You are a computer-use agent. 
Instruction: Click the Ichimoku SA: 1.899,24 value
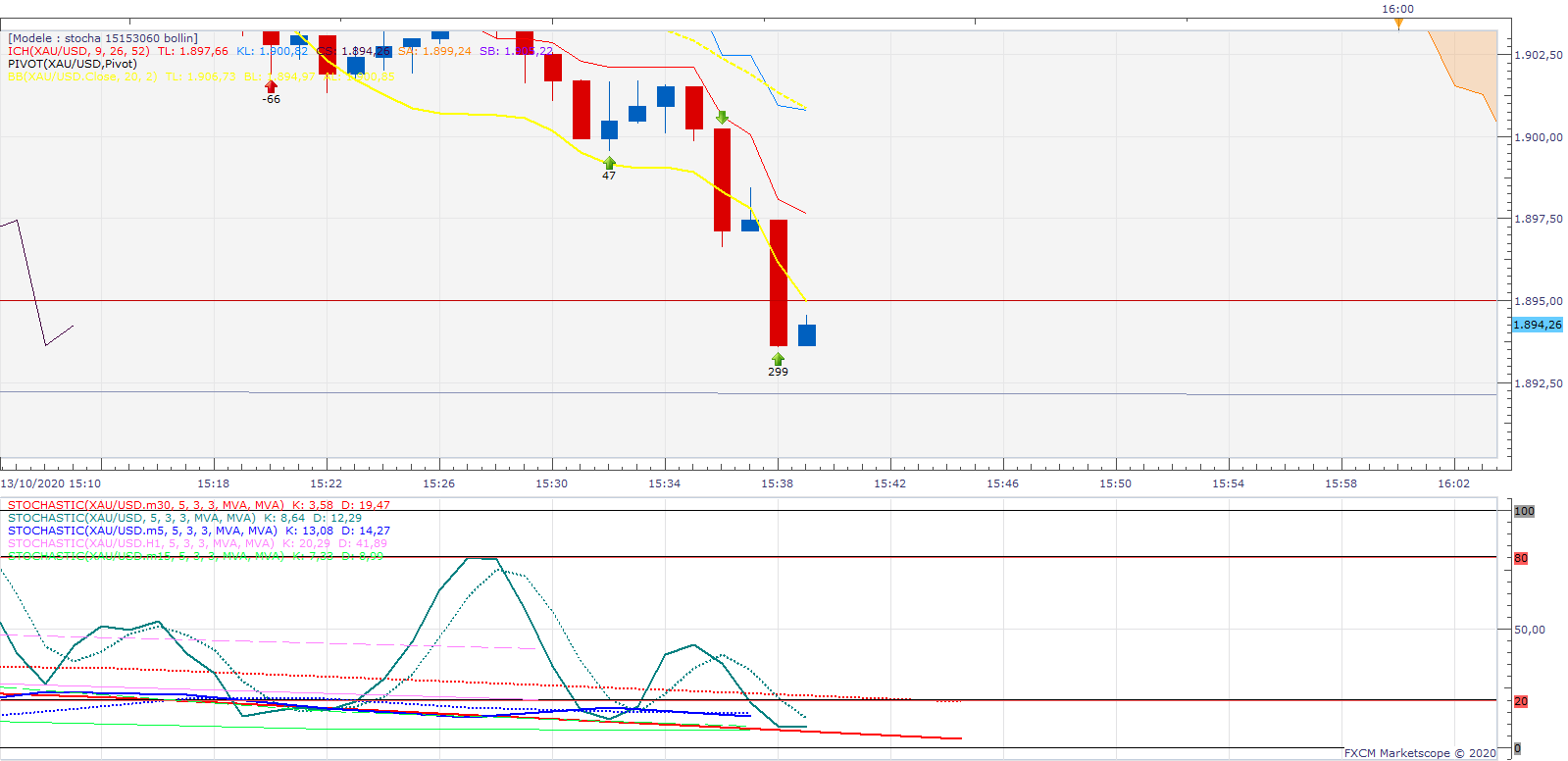(434, 51)
